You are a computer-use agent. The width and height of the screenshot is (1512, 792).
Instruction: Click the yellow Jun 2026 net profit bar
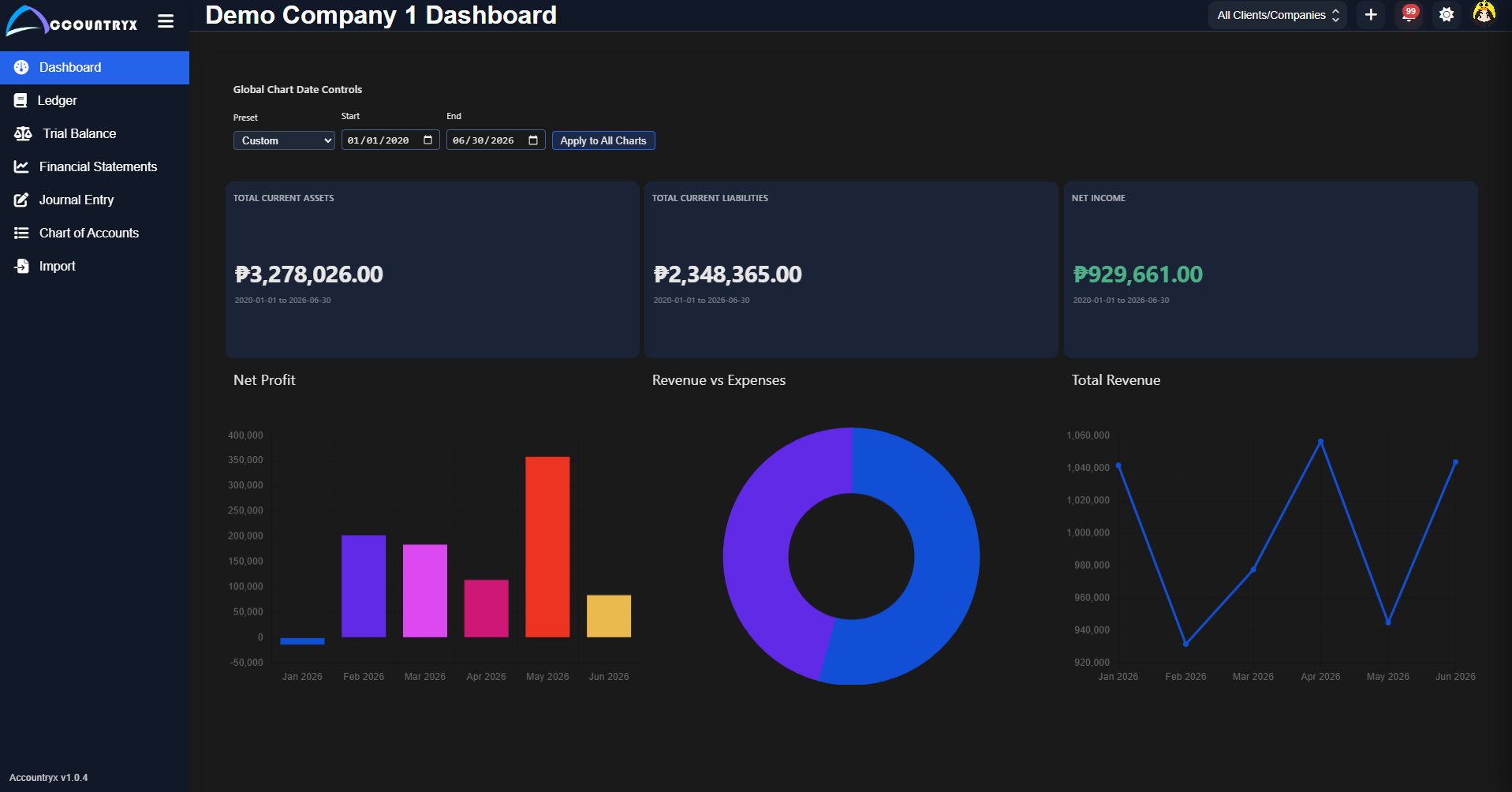pos(609,616)
